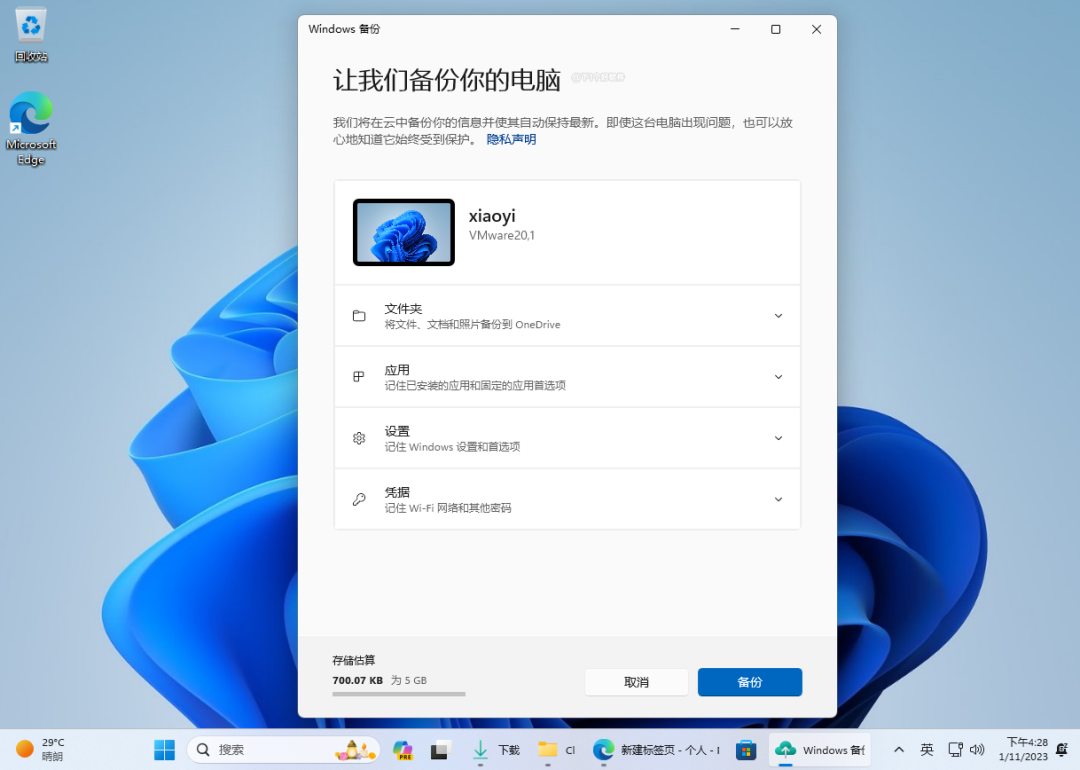The width and height of the screenshot is (1080, 770).
Task: Open the Microsoft Edge desktop shortcut
Action: tap(31, 128)
